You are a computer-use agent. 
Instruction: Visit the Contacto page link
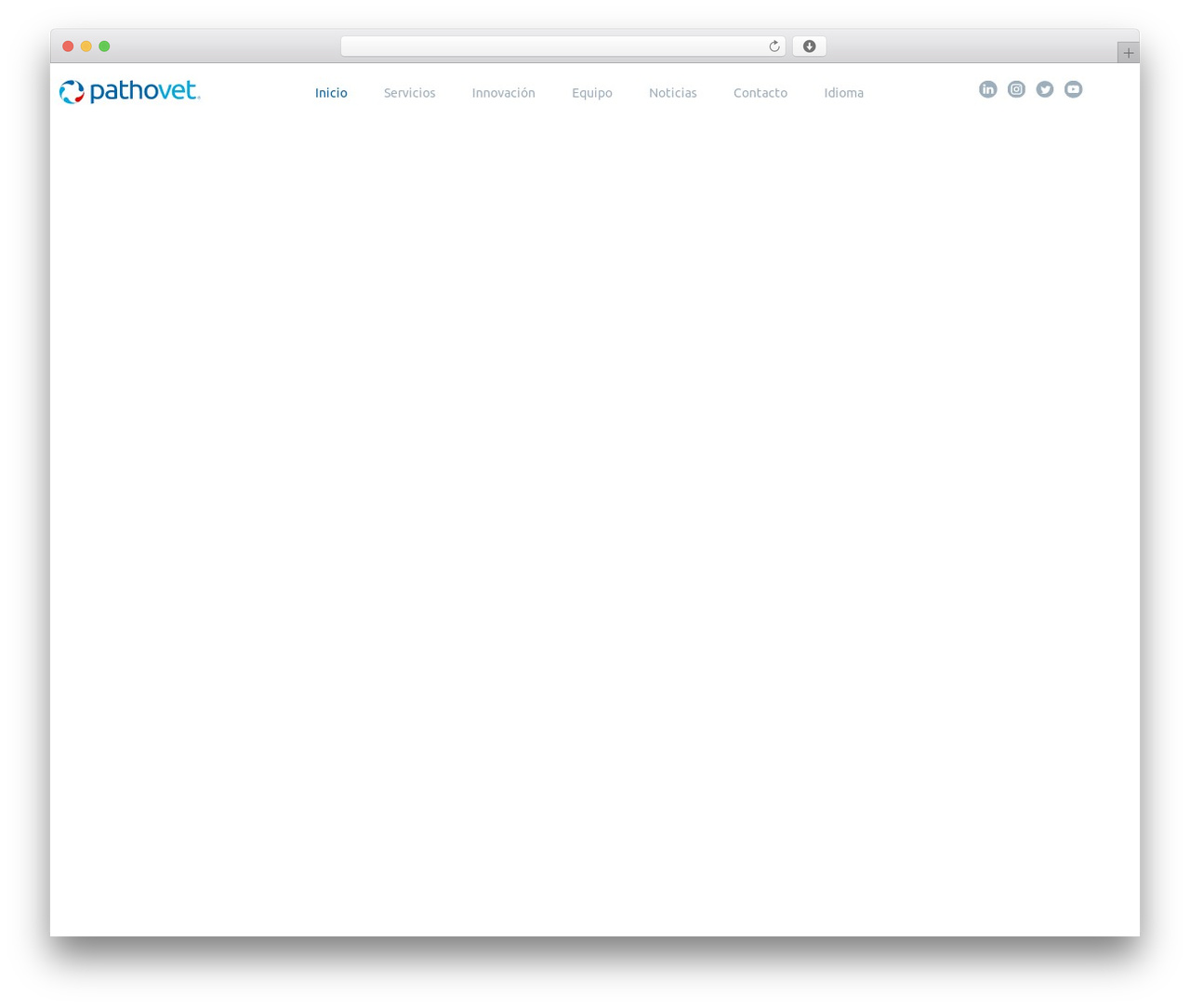(760, 93)
